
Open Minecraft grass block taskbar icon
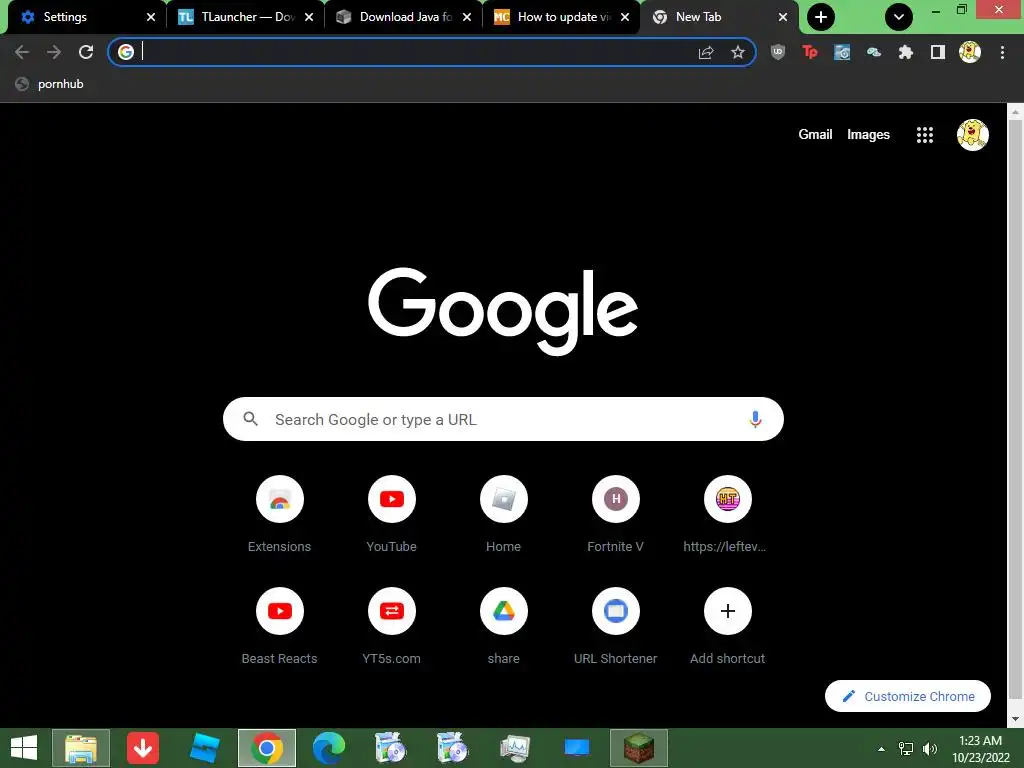639,748
